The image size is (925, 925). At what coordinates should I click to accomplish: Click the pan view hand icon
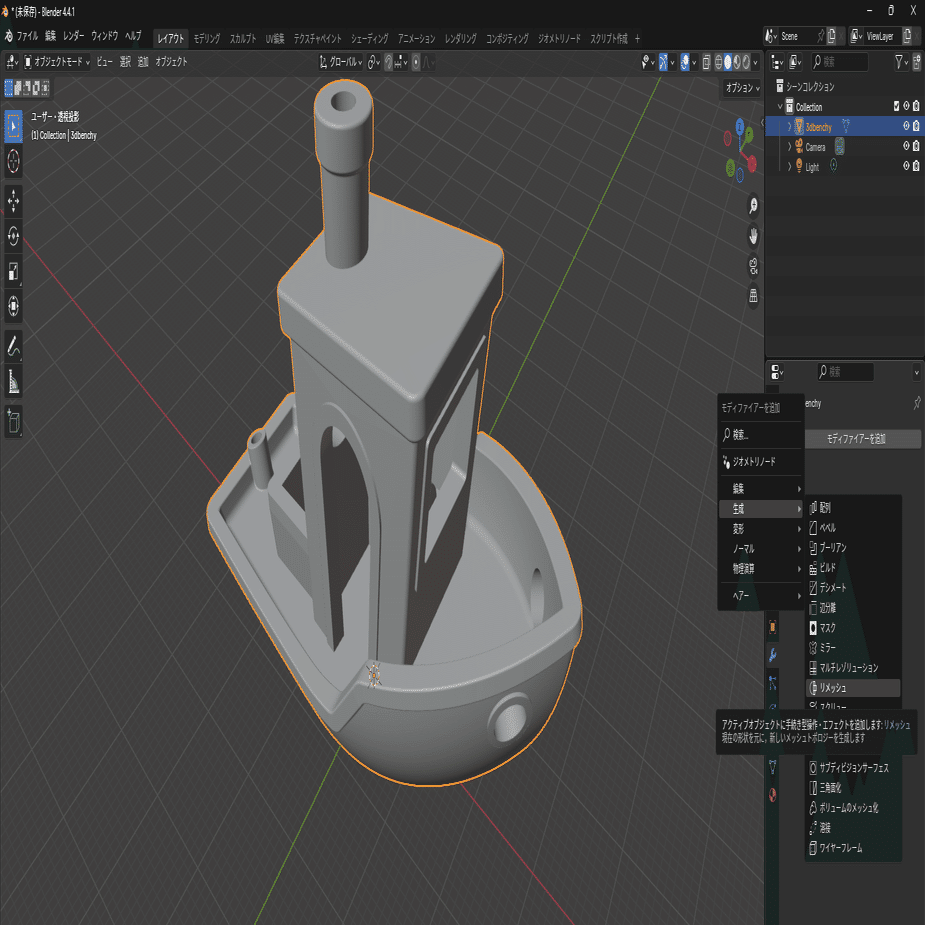click(x=753, y=236)
